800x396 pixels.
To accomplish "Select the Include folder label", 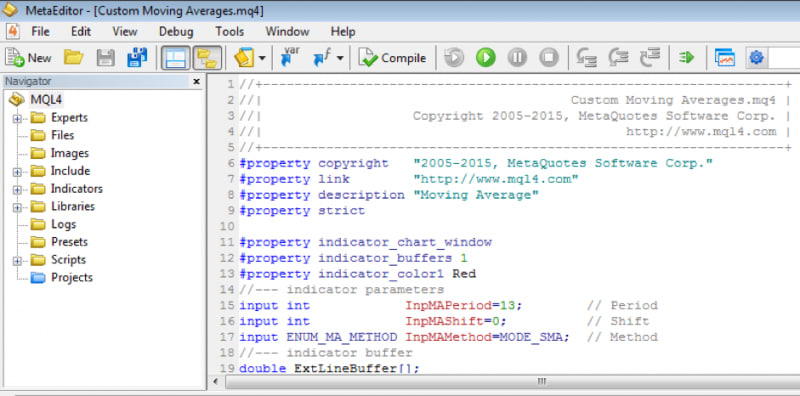I will 70,171.
